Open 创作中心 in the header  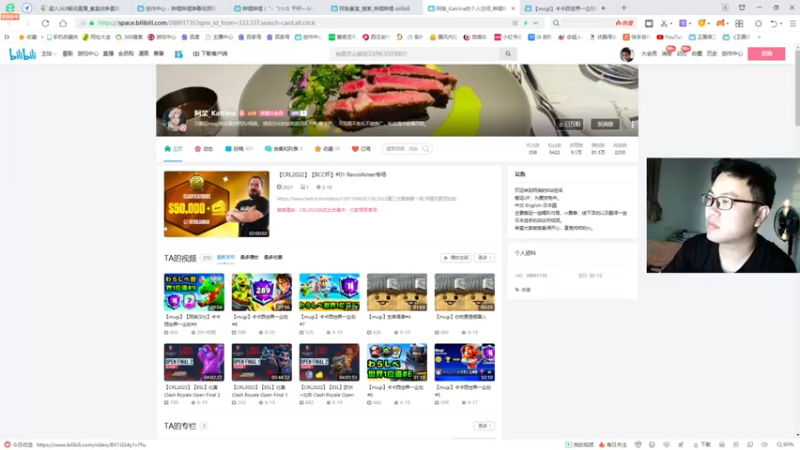[x=732, y=54]
